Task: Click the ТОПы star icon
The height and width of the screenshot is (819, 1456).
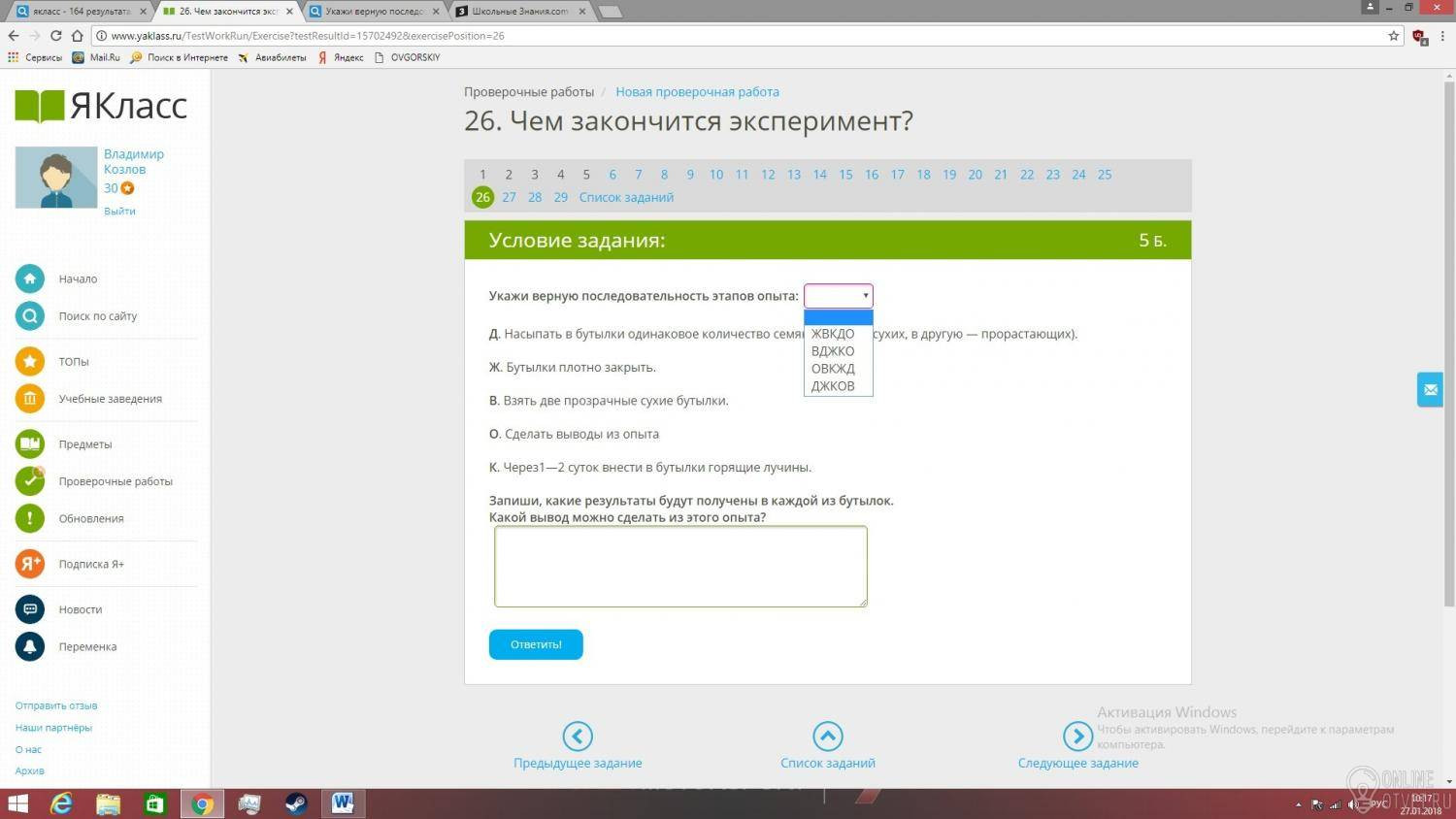Action: [x=29, y=361]
